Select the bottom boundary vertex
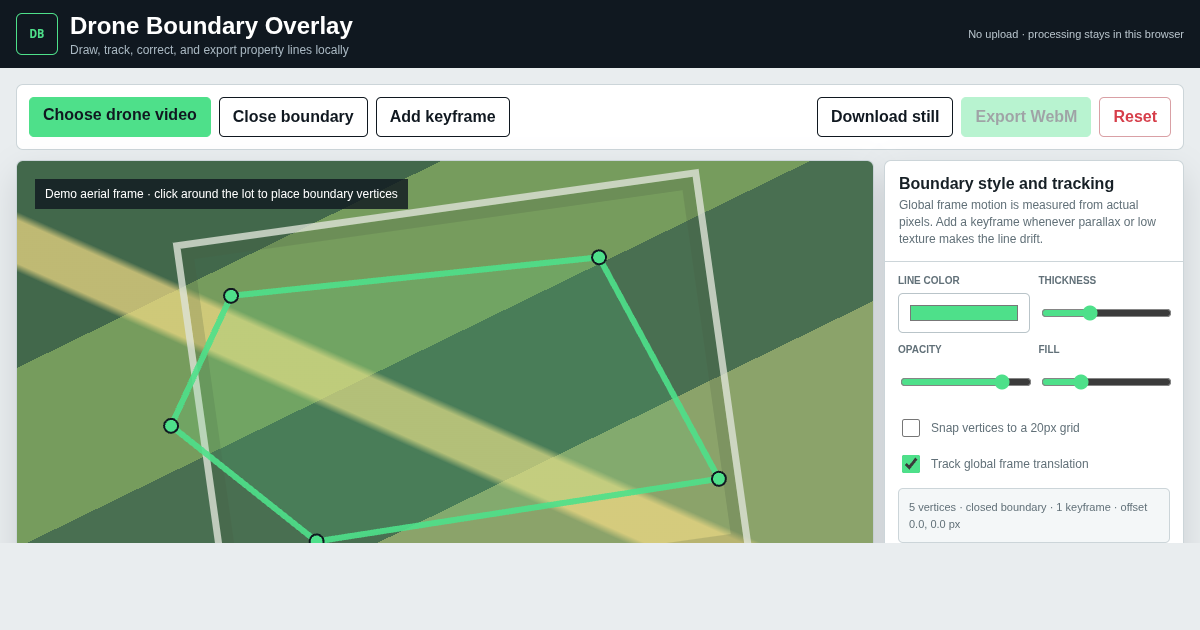1200x630 pixels. (317, 539)
